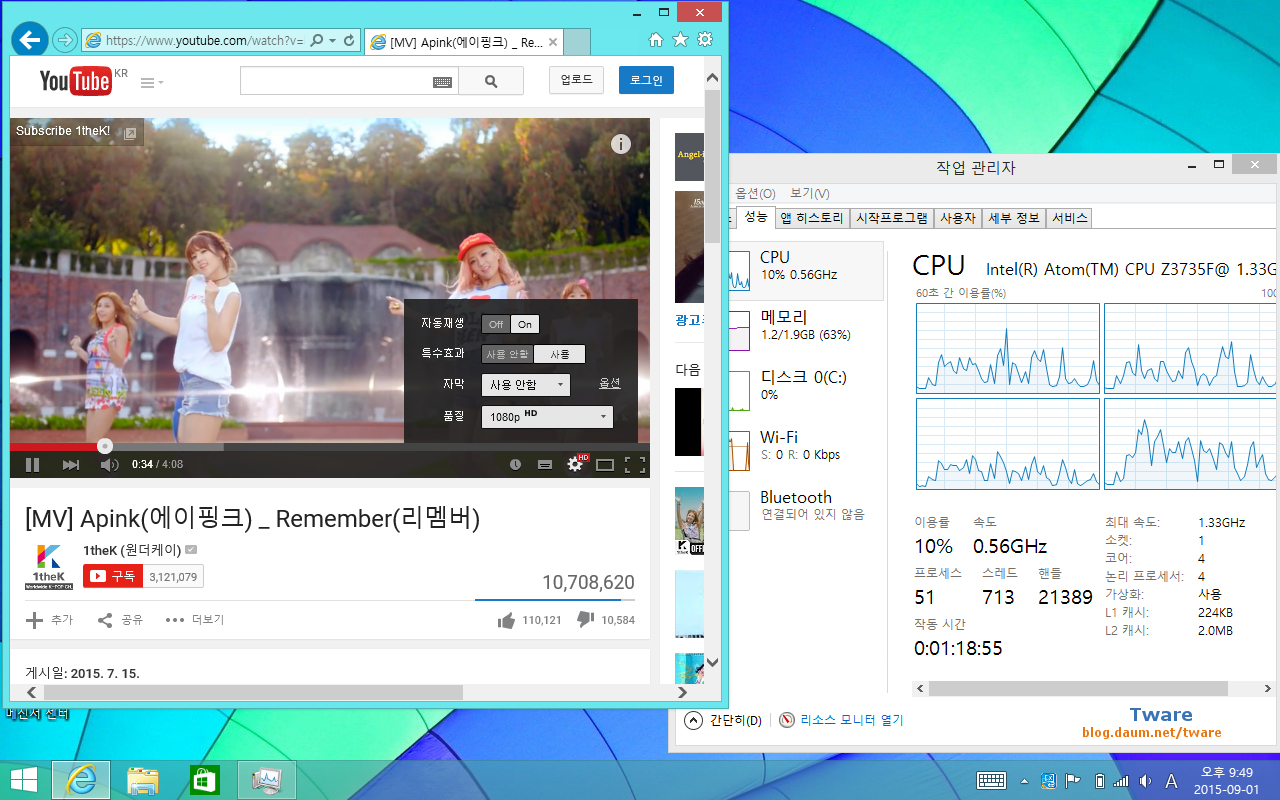This screenshot has height=800, width=1280.
Task: Click the Windows Start button
Action: (x=24, y=780)
